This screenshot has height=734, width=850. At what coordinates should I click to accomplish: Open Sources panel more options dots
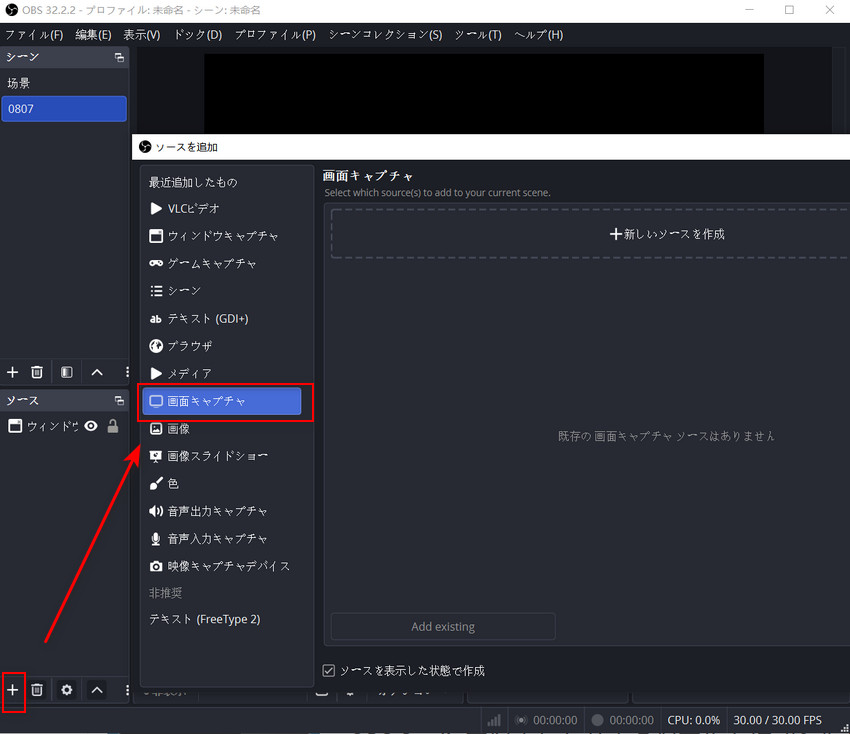[127, 690]
